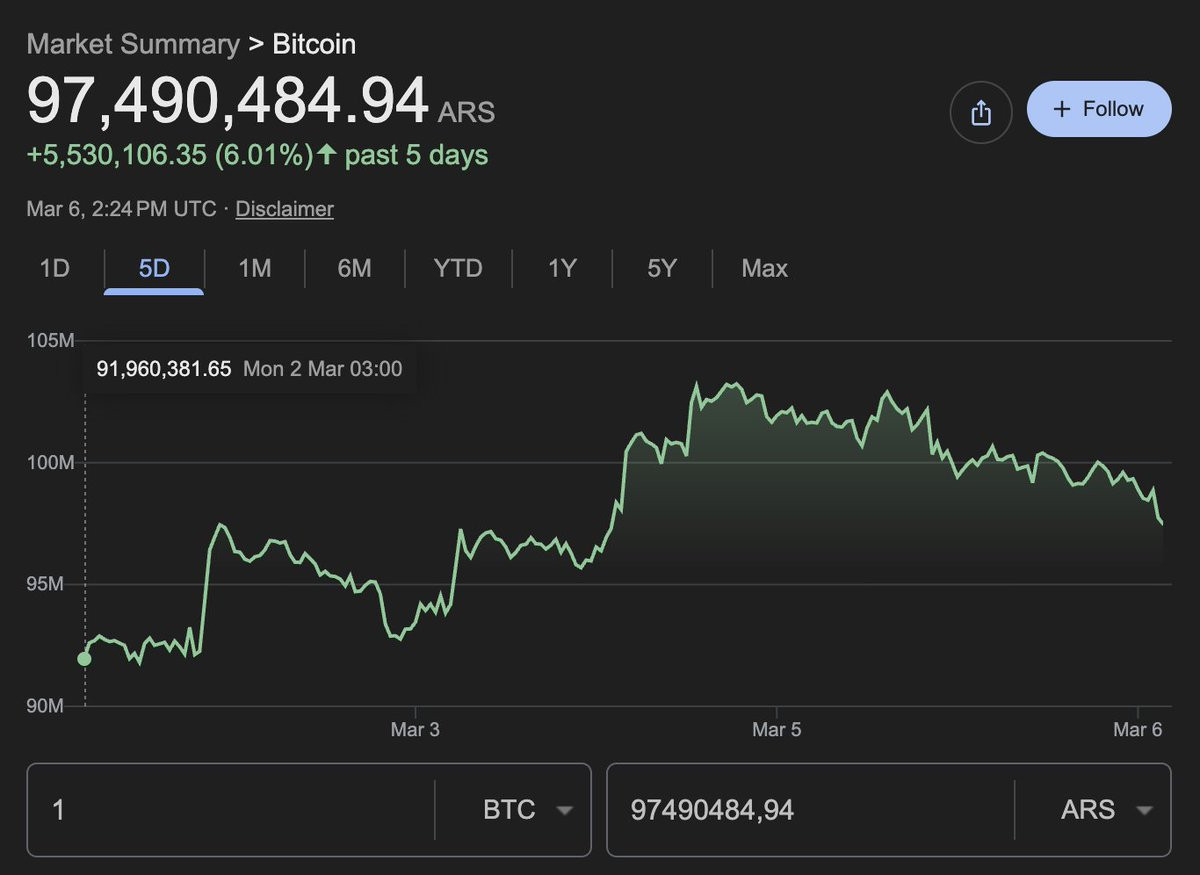This screenshot has width=1200, height=875.
Task: Switch to the 1Y chart view
Action: click(x=562, y=268)
